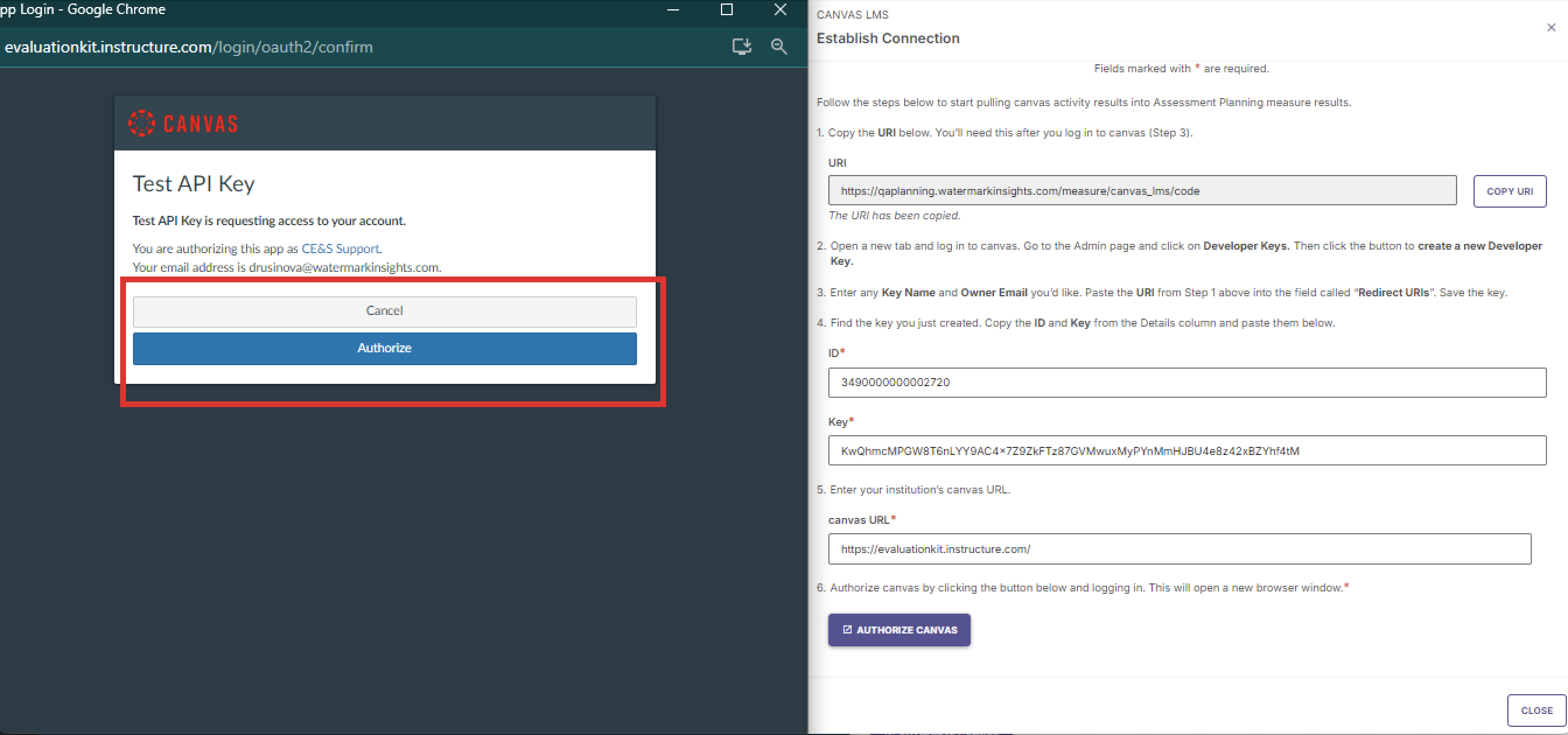Close the Google Chrome login window
Viewport: 1568px width, 735px height.
tap(780, 10)
